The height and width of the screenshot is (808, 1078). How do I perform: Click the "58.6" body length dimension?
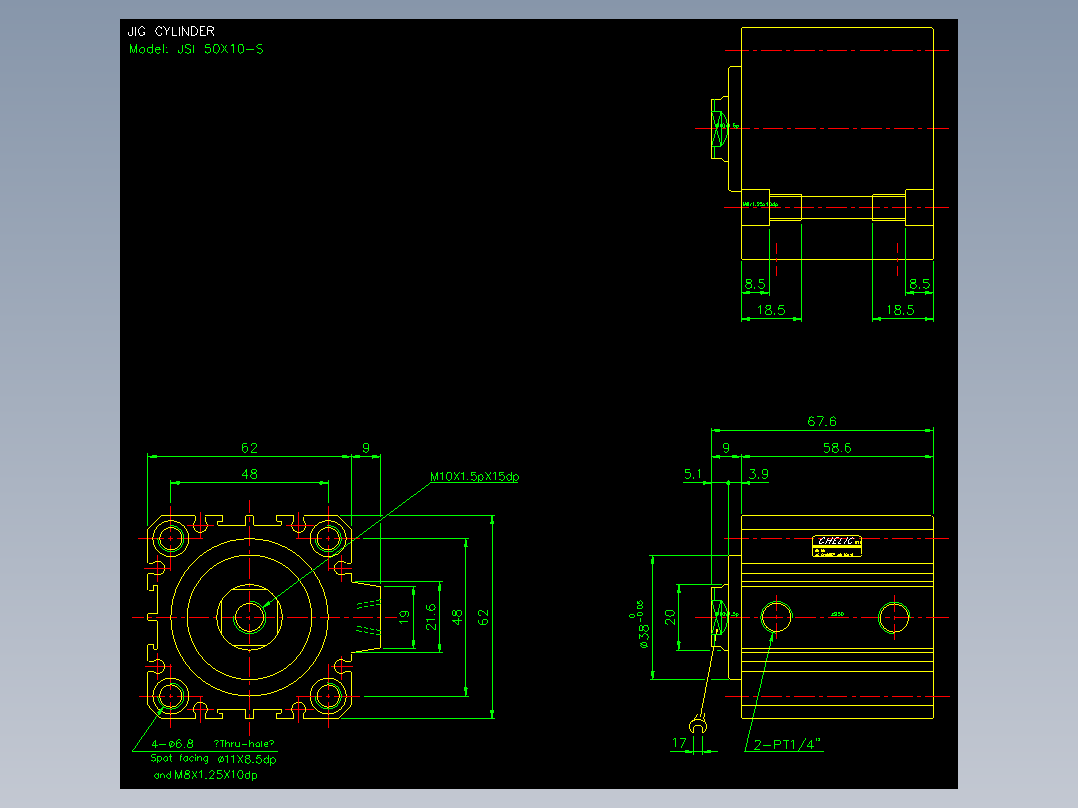pos(837,448)
